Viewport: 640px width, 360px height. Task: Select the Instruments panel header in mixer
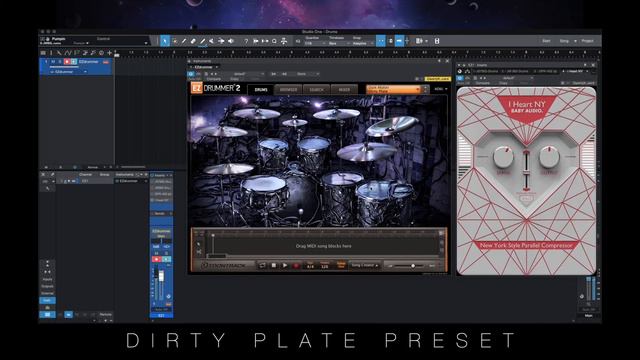coord(124,175)
